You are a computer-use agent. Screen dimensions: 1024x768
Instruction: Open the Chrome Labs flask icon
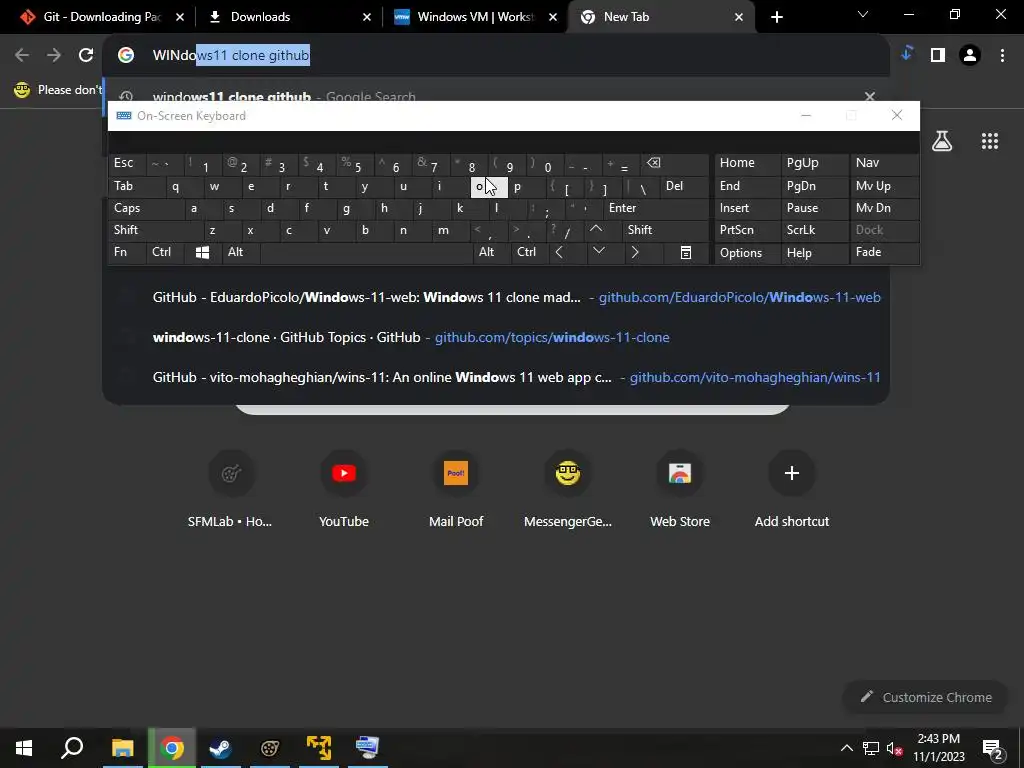pos(942,140)
